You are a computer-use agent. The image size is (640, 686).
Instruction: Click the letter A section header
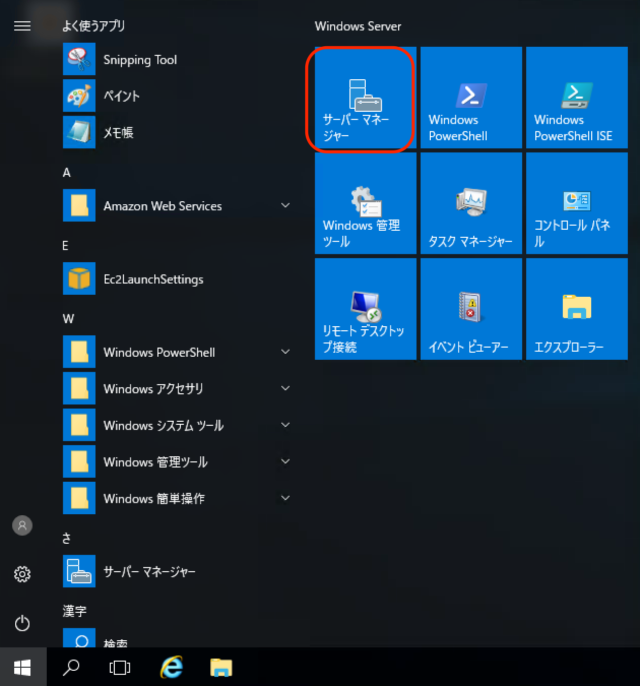click(66, 172)
